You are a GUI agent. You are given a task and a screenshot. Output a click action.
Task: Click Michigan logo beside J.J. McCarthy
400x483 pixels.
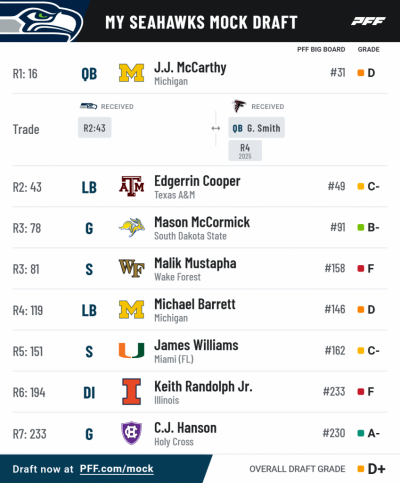[131, 73]
